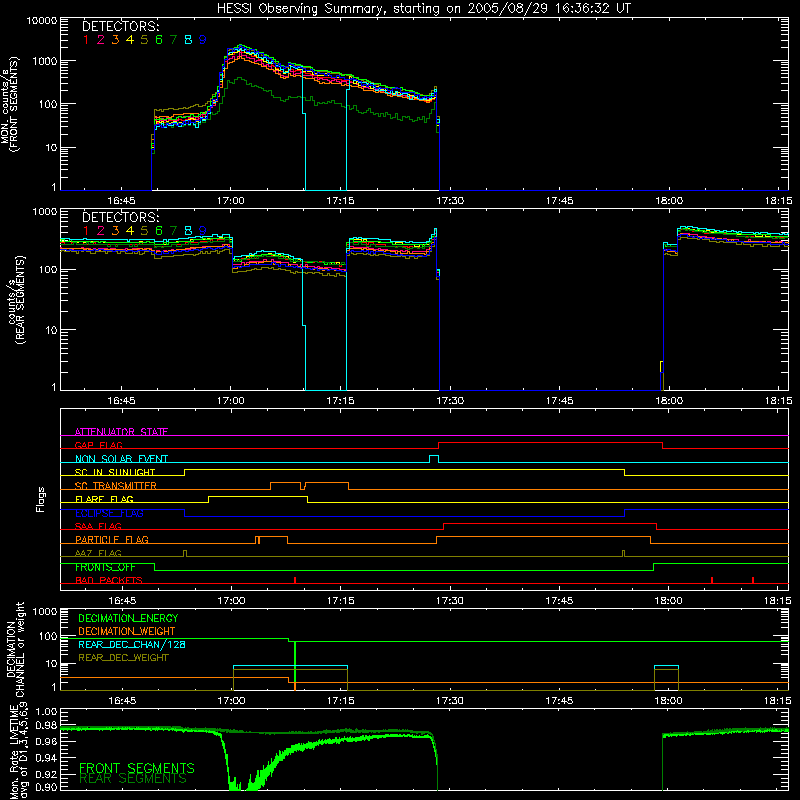This screenshot has height=800, width=800.
Task: Select the SC_IN_SUNLIGHT flag label
Action: (x=115, y=472)
